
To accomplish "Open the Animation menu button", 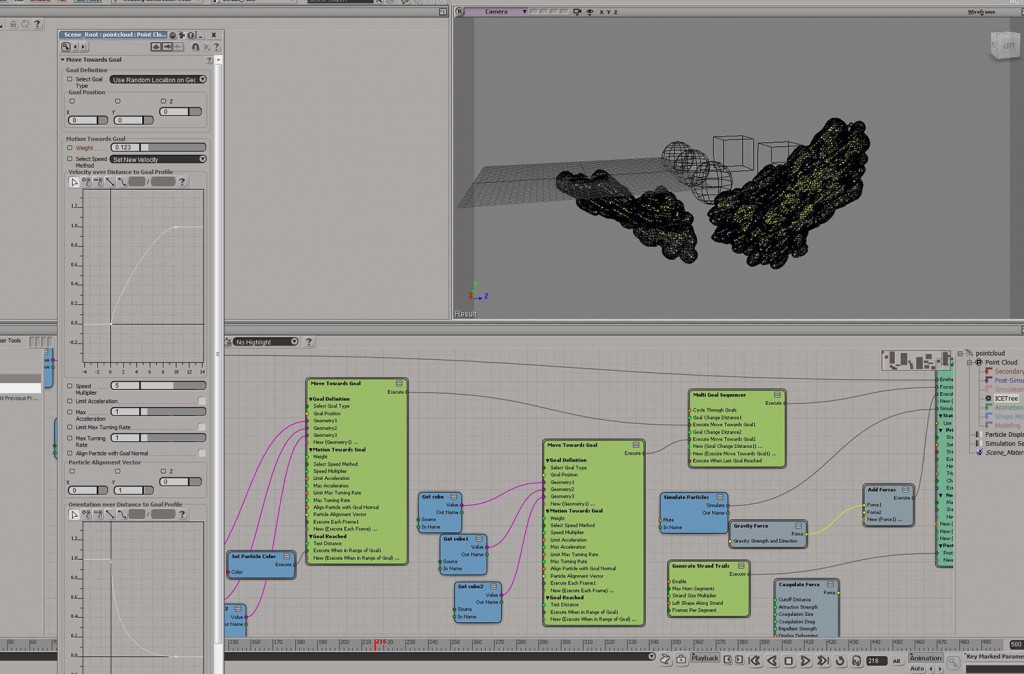I will (x=925, y=658).
